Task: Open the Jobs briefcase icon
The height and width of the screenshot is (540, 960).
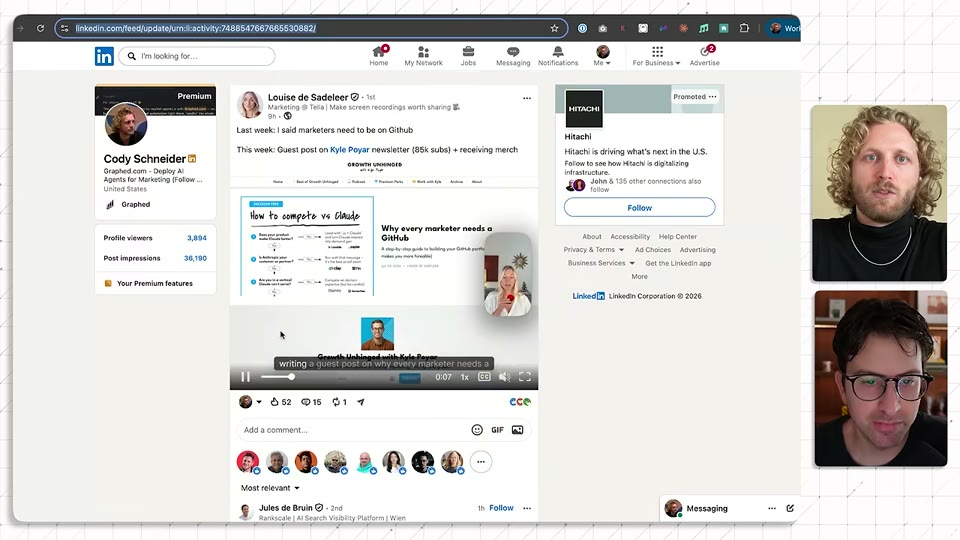Action: click(x=468, y=52)
